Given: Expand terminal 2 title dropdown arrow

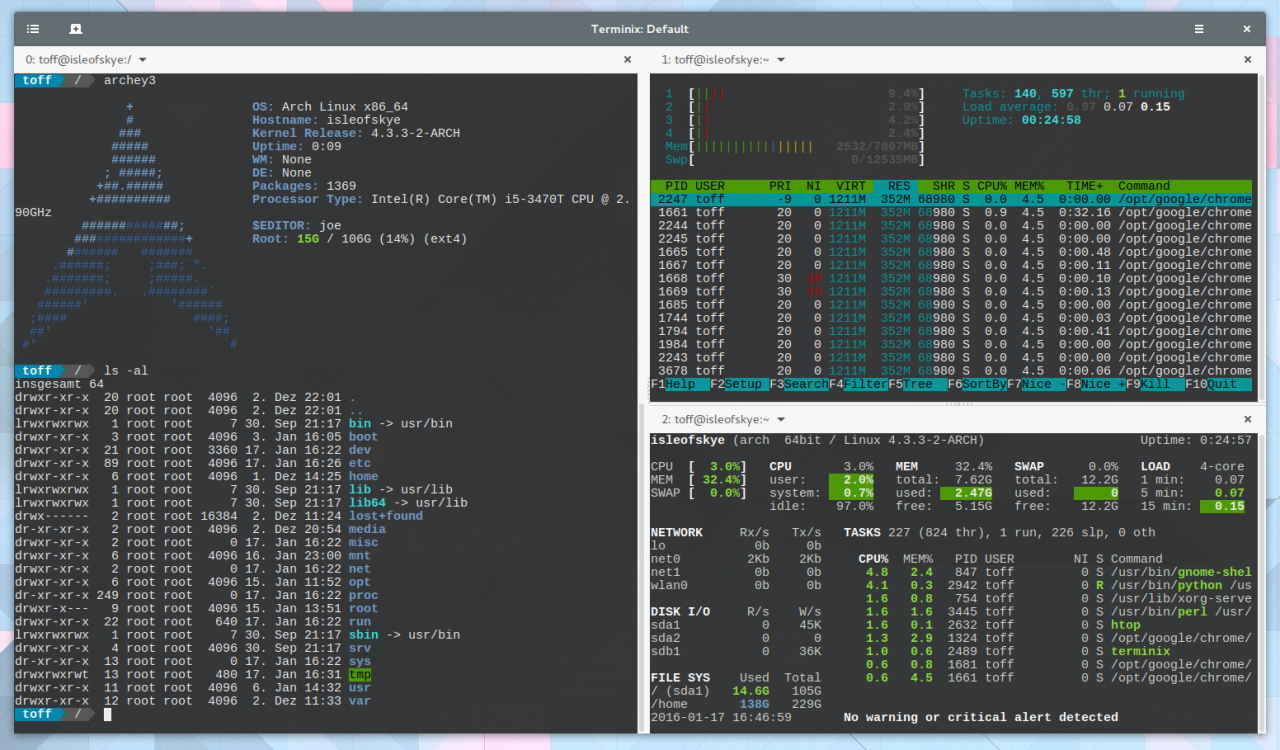Looking at the screenshot, I should point(779,420).
